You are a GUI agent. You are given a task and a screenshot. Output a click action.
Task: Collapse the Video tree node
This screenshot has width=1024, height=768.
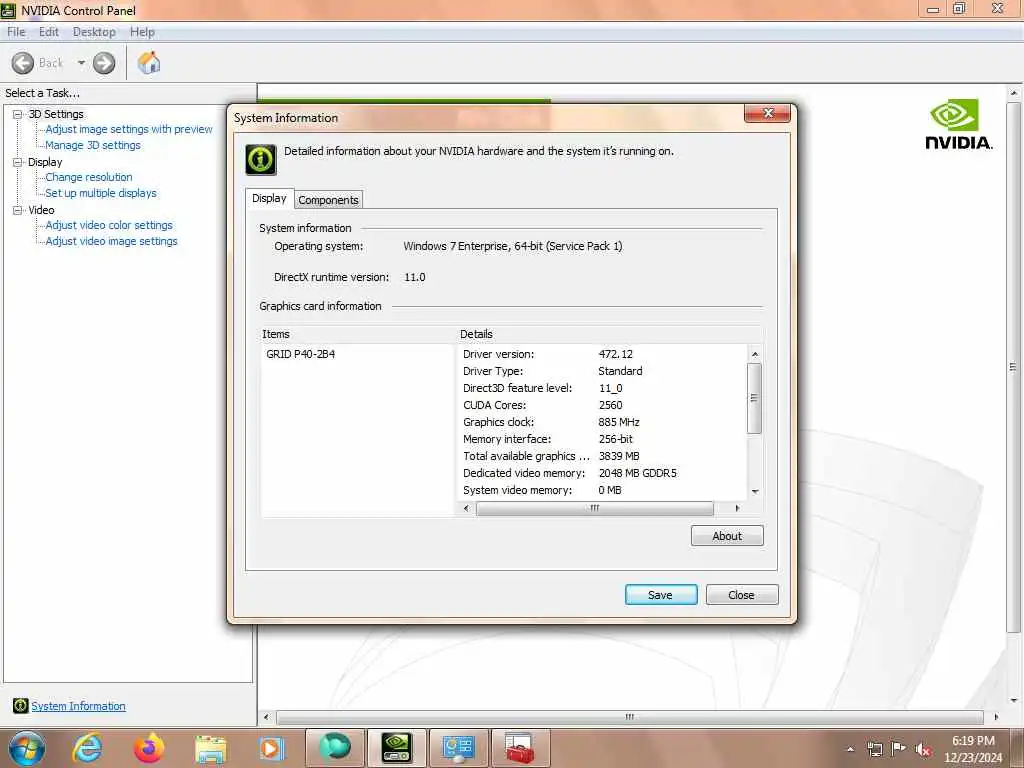[x=18, y=210]
